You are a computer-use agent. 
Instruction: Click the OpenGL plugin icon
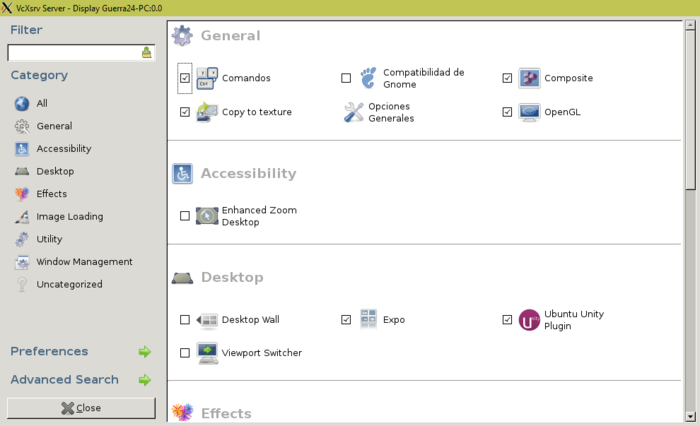pos(529,112)
